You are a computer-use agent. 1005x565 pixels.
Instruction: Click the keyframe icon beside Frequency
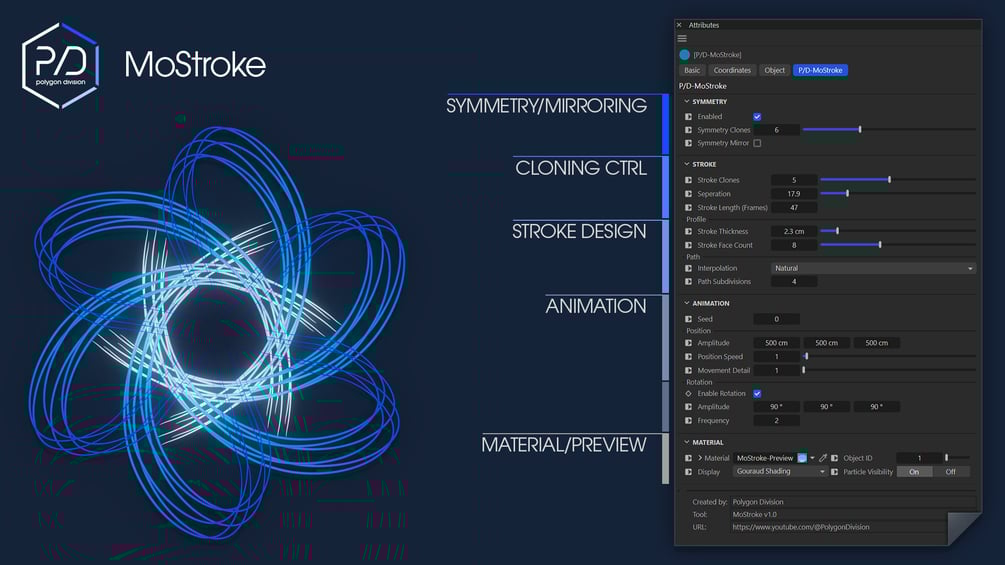tap(688, 421)
